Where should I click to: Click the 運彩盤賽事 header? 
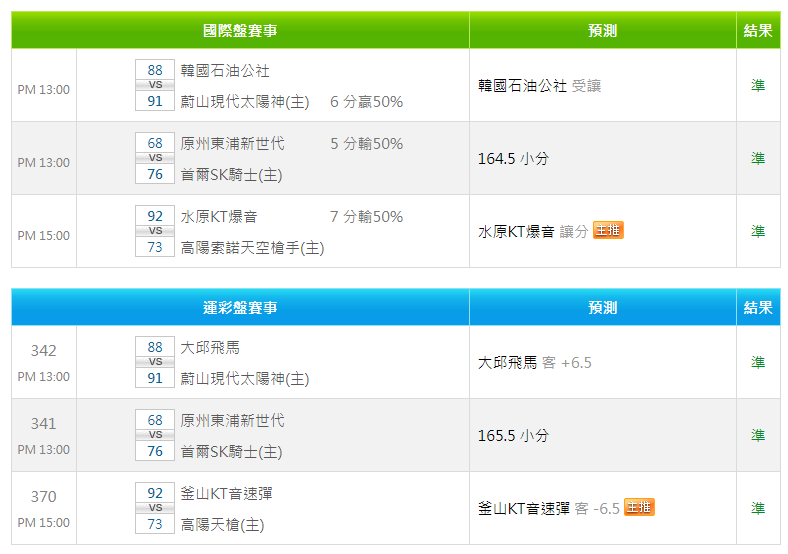(x=240, y=307)
